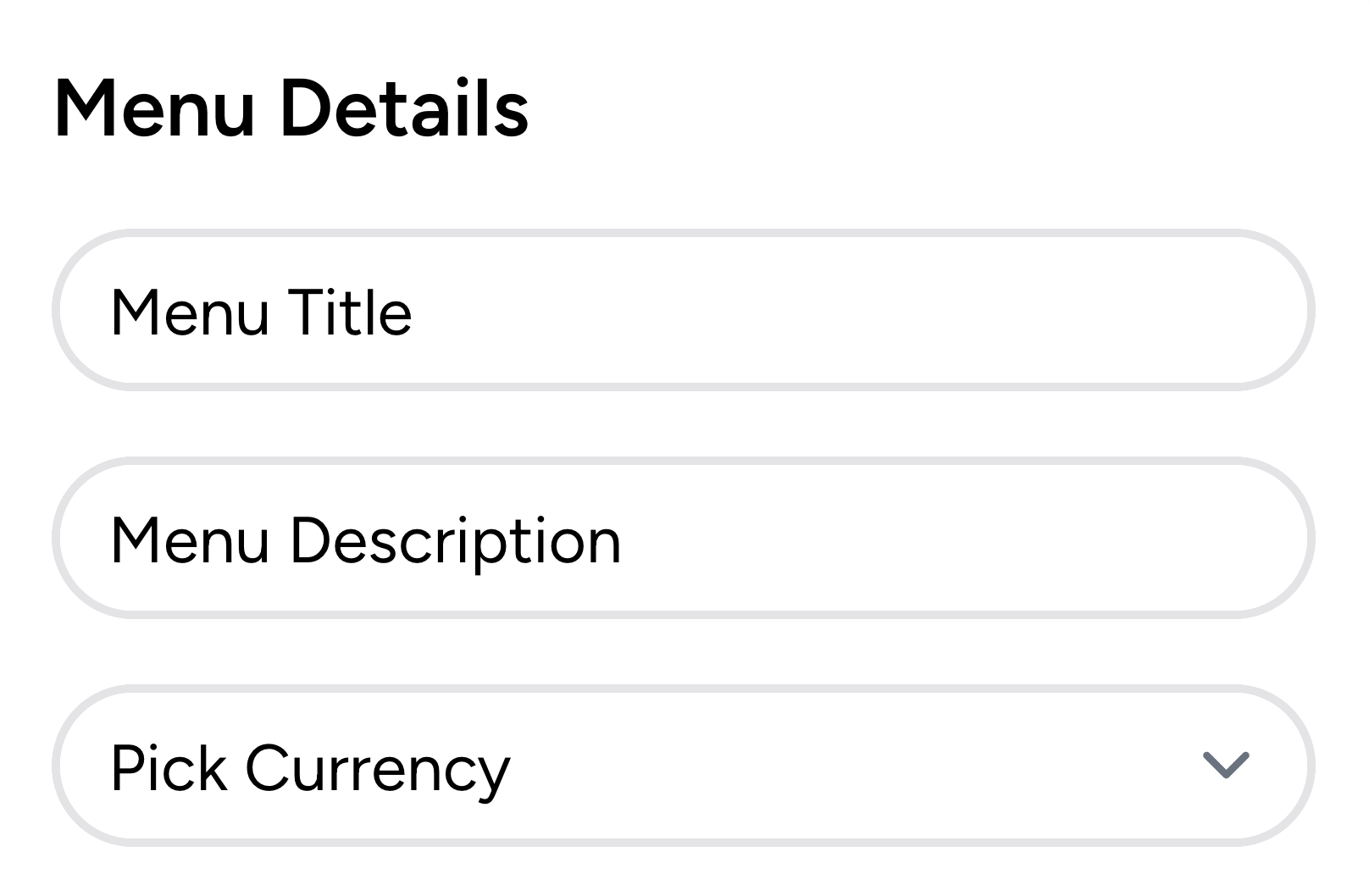Click the Menu Details heading
The width and height of the screenshot is (1369, 896).
click(292, 108)
